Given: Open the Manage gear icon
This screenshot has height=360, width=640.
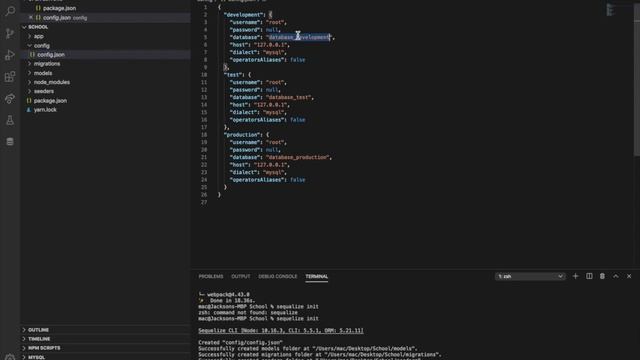Looking at the screenshot, I should (10, 357).
